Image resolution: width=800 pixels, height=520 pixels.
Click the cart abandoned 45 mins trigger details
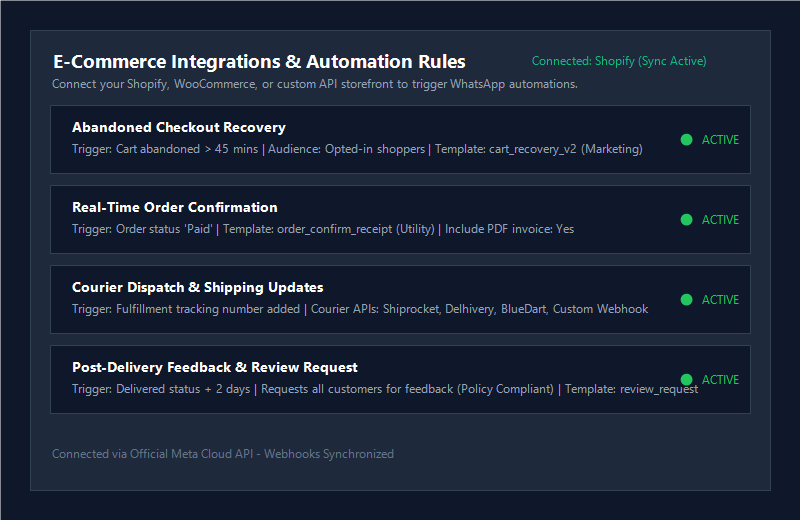(357, 149)
